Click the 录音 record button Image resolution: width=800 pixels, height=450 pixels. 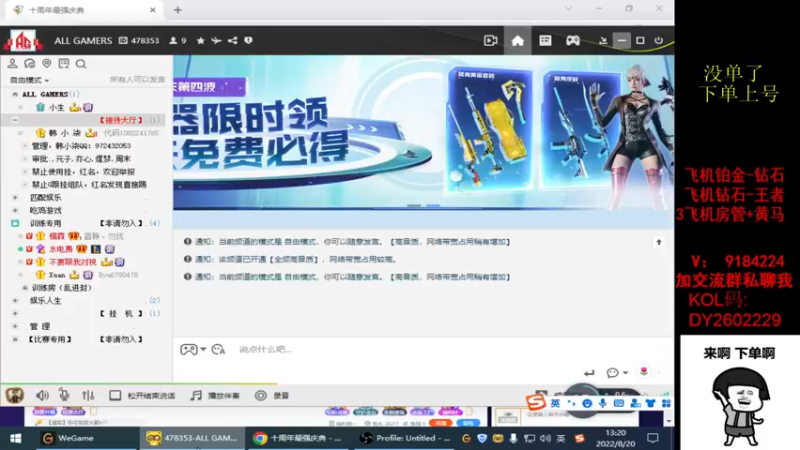tap(271, 395)
